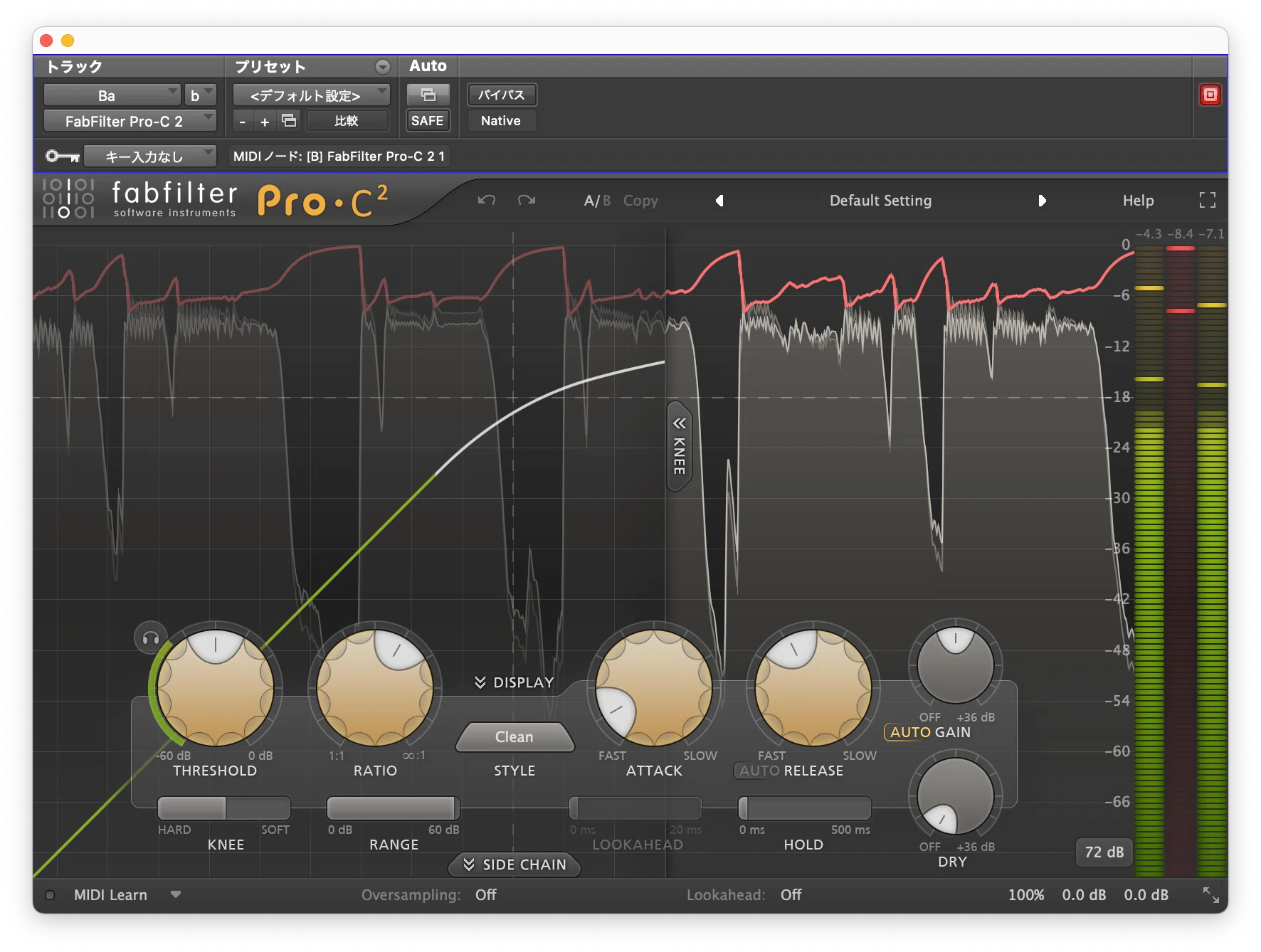Screen dimensions: 1261x952
Task: Open Lookahead Off setting menu
Action: coord(791,895)
